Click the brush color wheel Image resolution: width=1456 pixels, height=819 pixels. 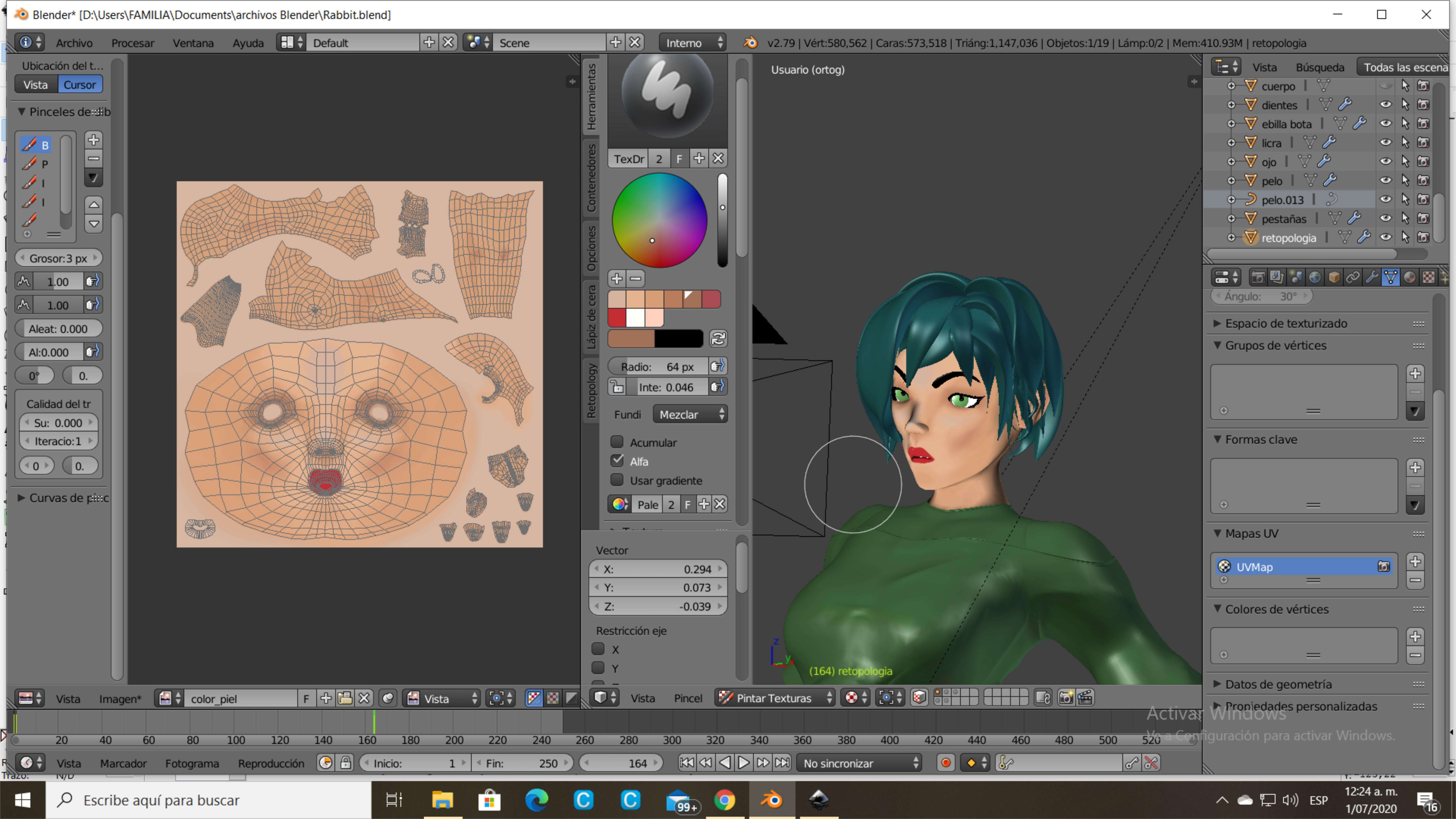coord(659,220)
